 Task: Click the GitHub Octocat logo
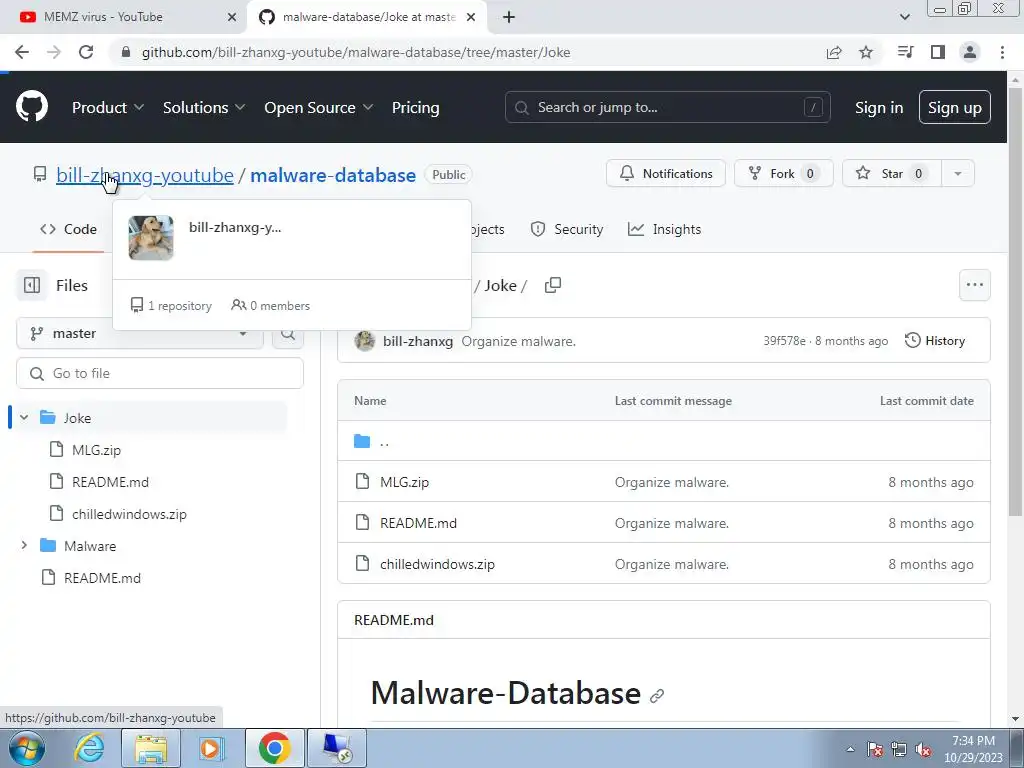coord(31,107)
